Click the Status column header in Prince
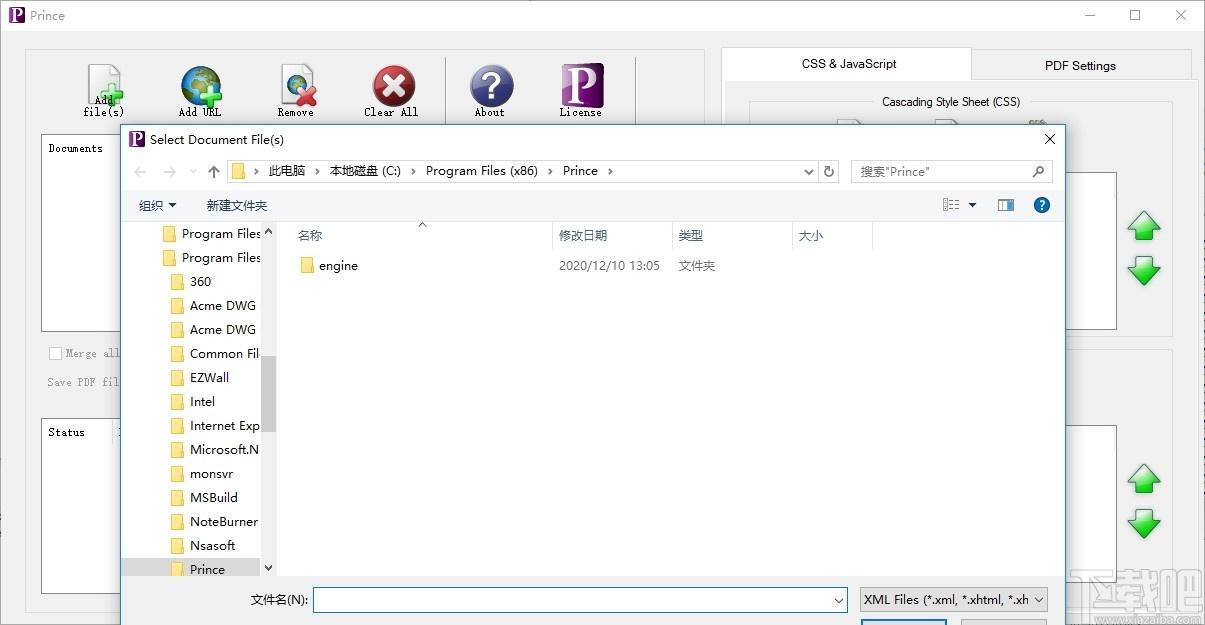This screenshot has height=625, width=1205. 66,432
